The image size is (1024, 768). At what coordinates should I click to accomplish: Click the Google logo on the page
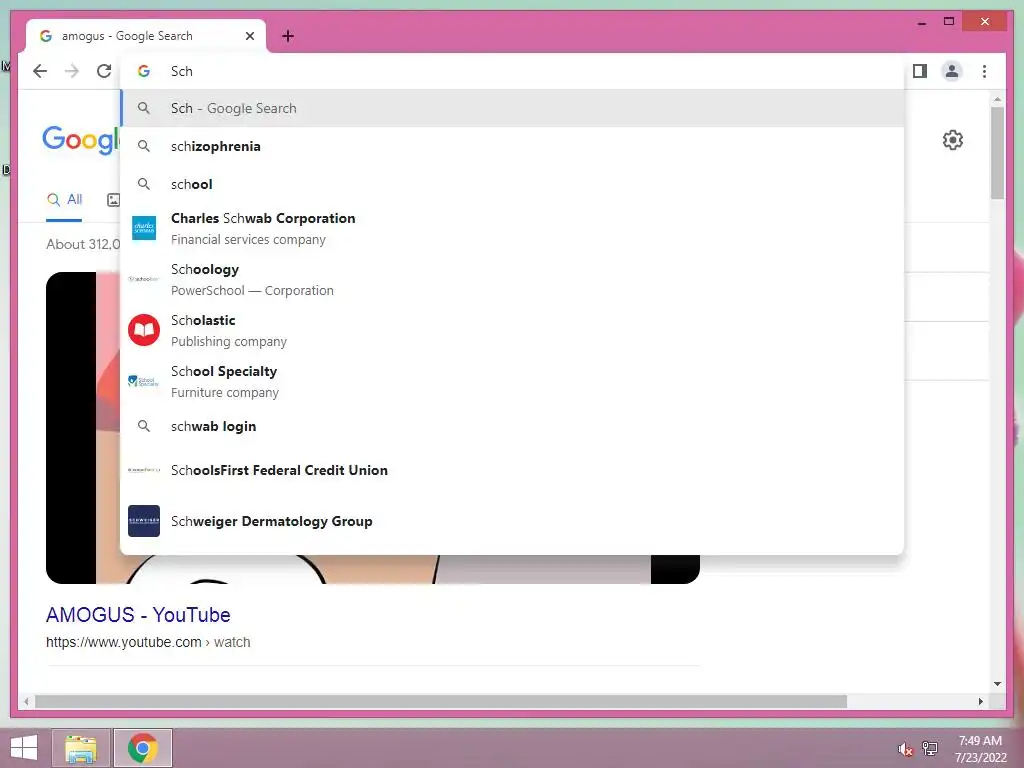coord(81,140)
